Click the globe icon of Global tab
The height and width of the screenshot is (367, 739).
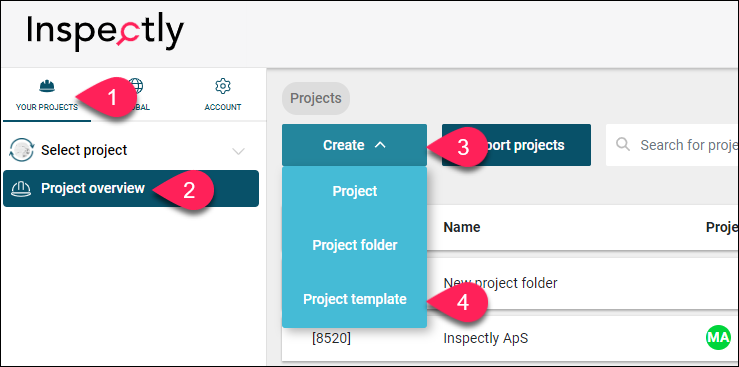tap(137, 86)
